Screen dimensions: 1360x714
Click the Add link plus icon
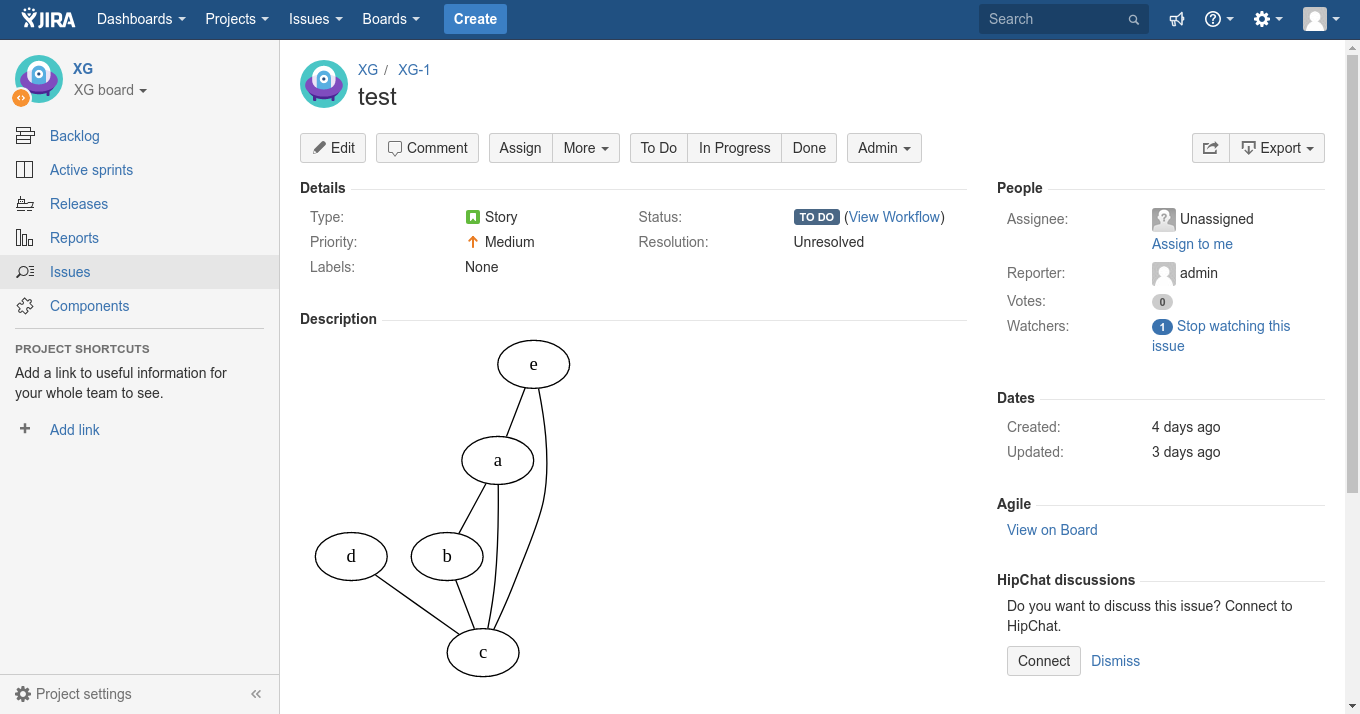click(x=24, y=429)
